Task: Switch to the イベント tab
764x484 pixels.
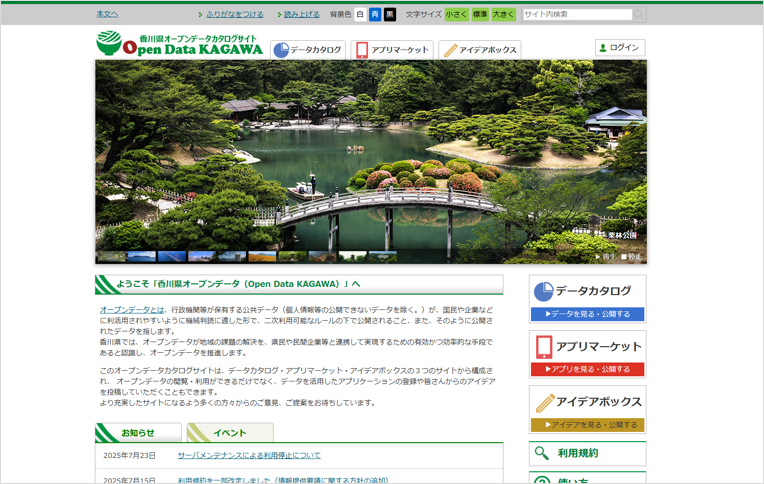Action: (x=230, y=433)
